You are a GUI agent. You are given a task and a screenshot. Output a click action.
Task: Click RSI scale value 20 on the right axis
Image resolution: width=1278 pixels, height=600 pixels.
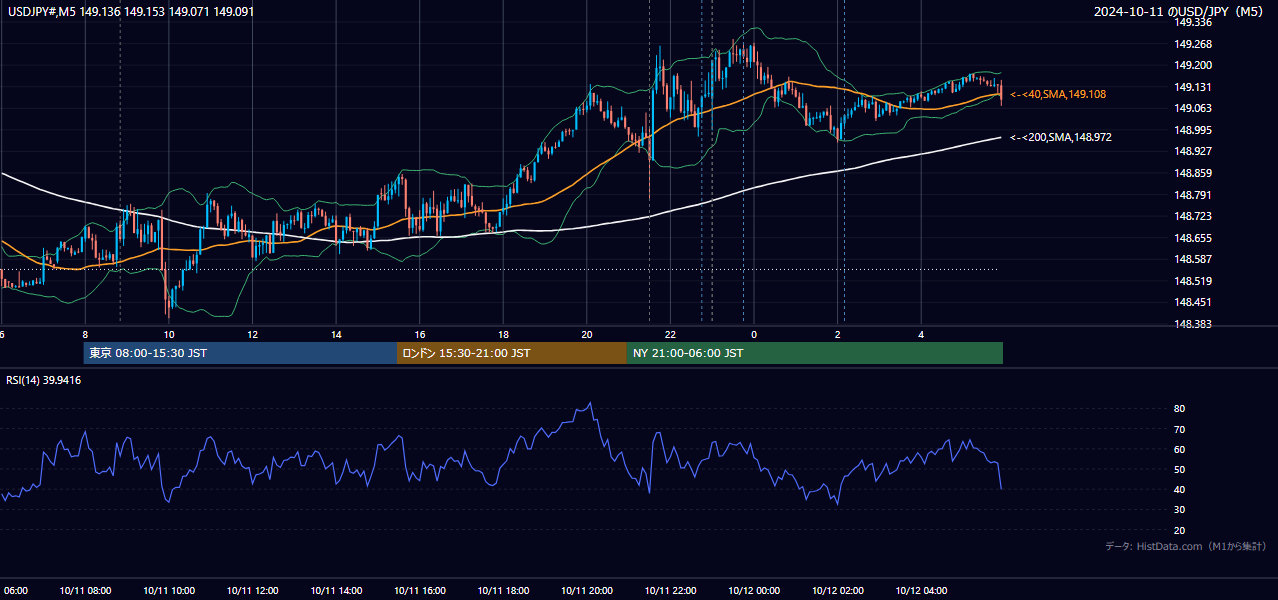1180,530
